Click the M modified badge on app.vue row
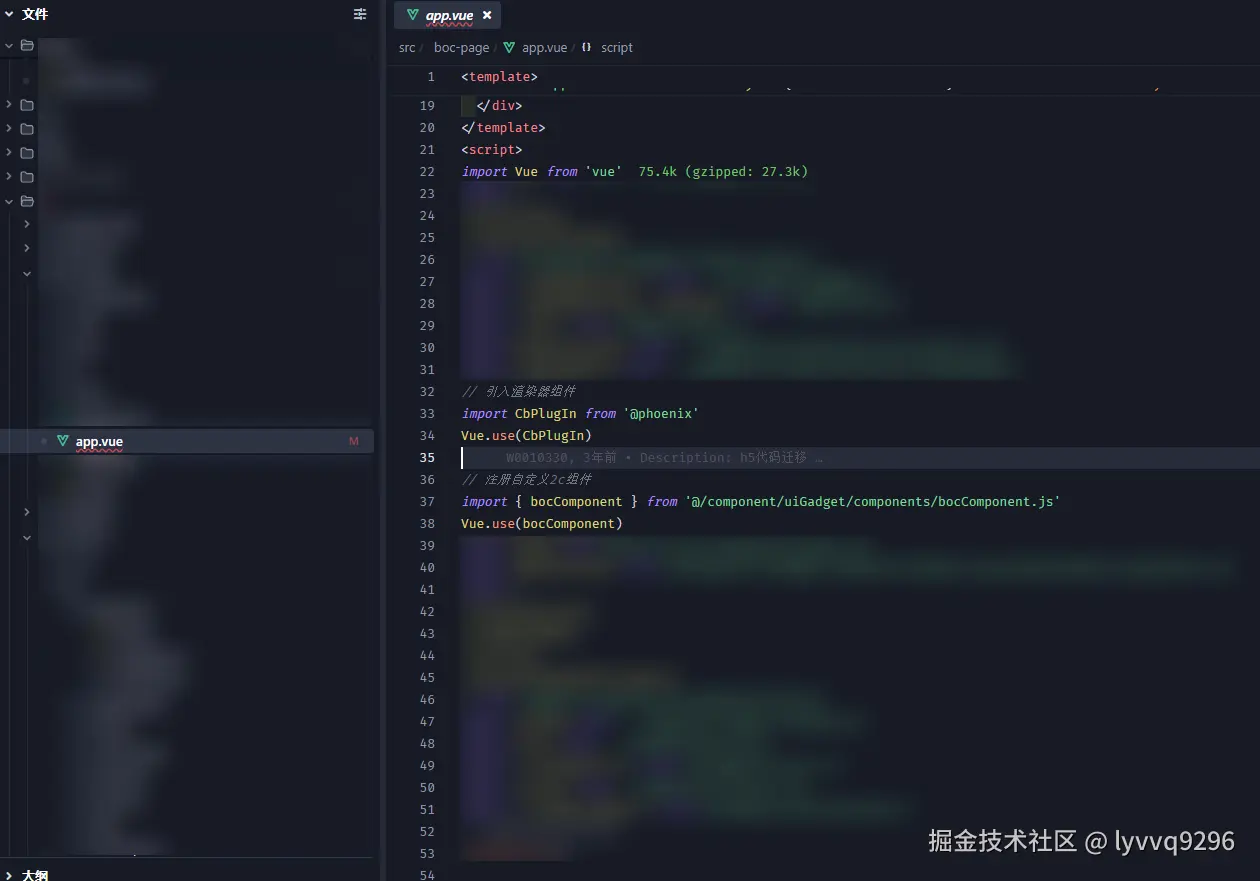 353,441
